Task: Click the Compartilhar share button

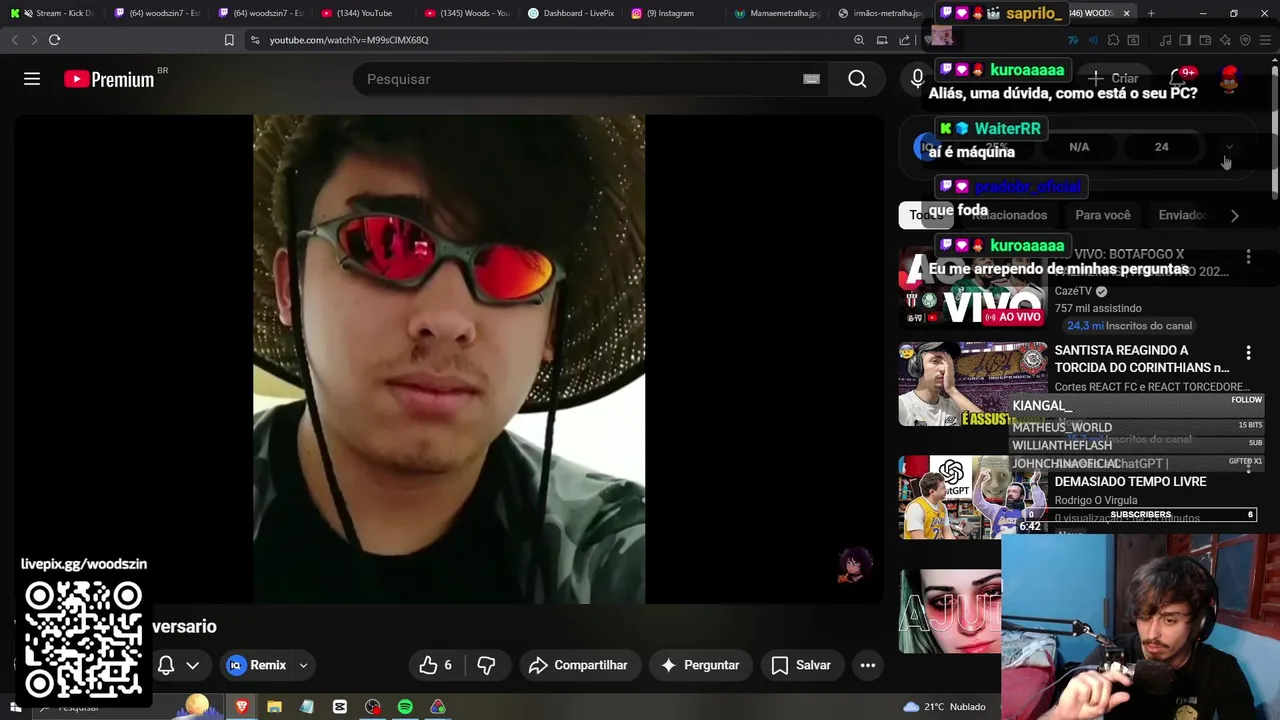Action: pos(578,665)
